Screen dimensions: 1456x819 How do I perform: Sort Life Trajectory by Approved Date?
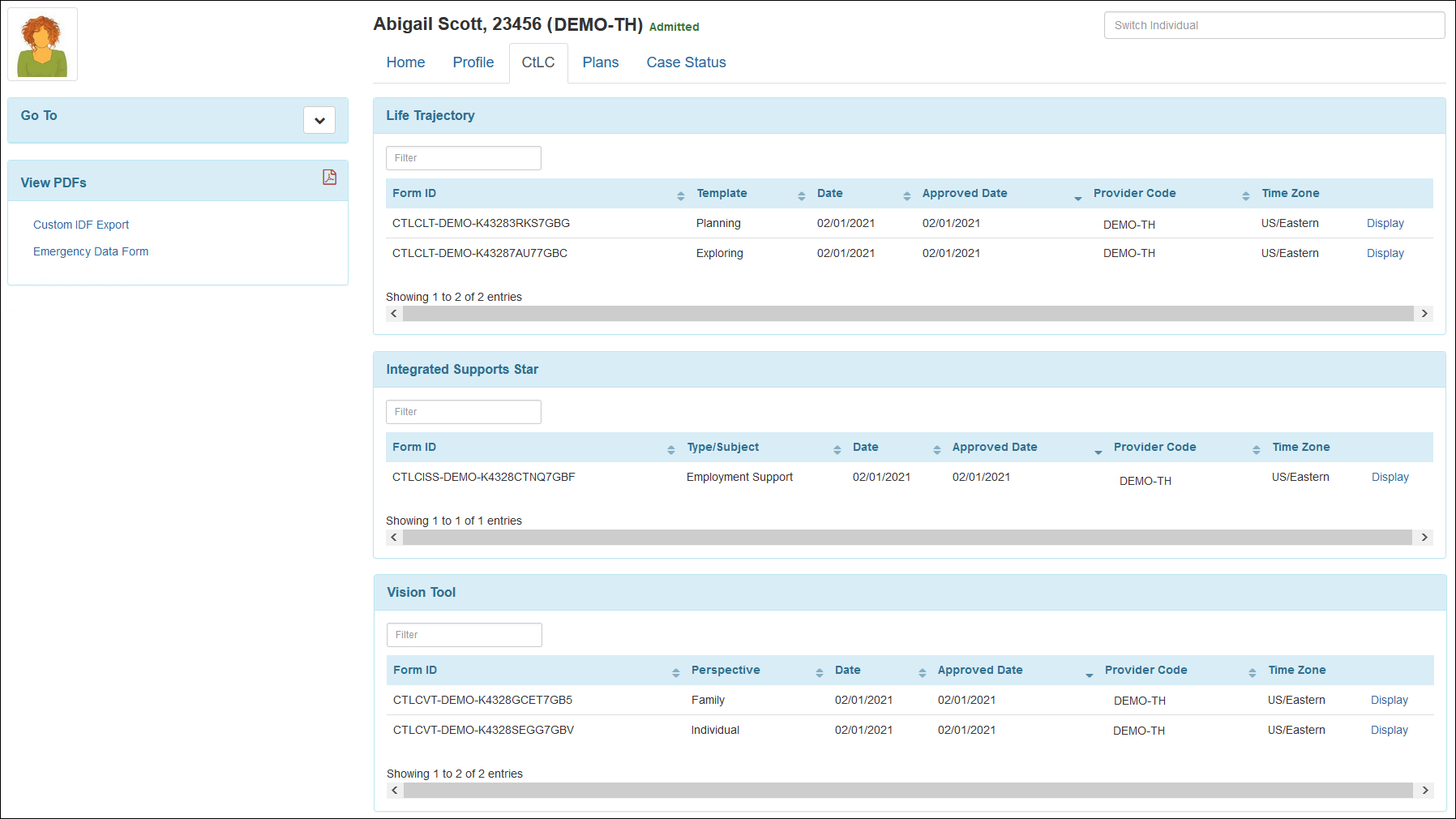point(1077,196)
